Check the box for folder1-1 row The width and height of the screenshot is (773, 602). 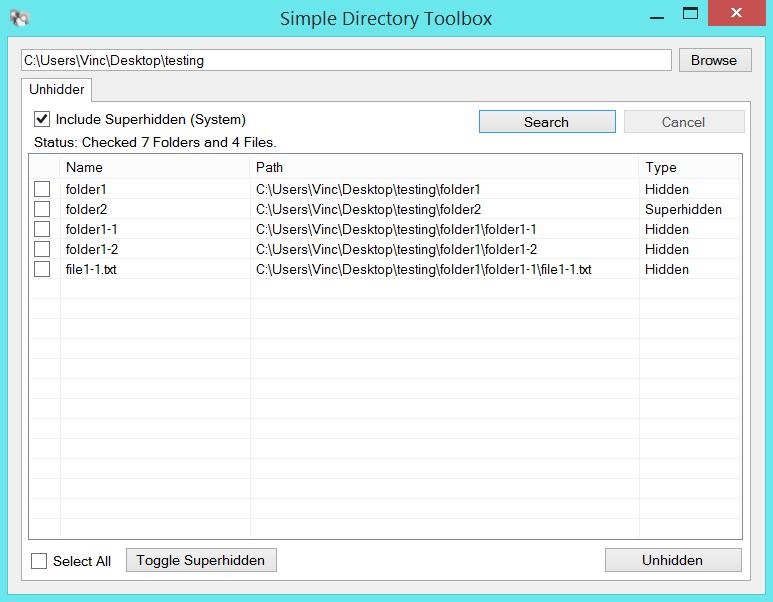(x=42, y=229)
